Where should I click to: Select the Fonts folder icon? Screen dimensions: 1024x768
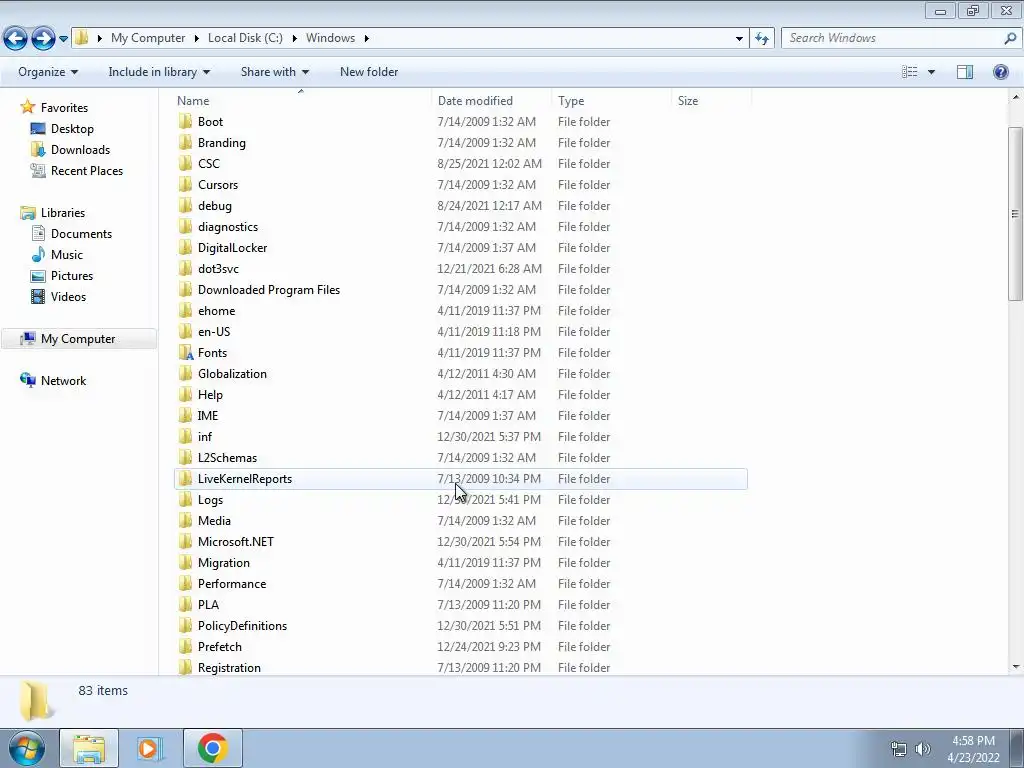(185, 353)
